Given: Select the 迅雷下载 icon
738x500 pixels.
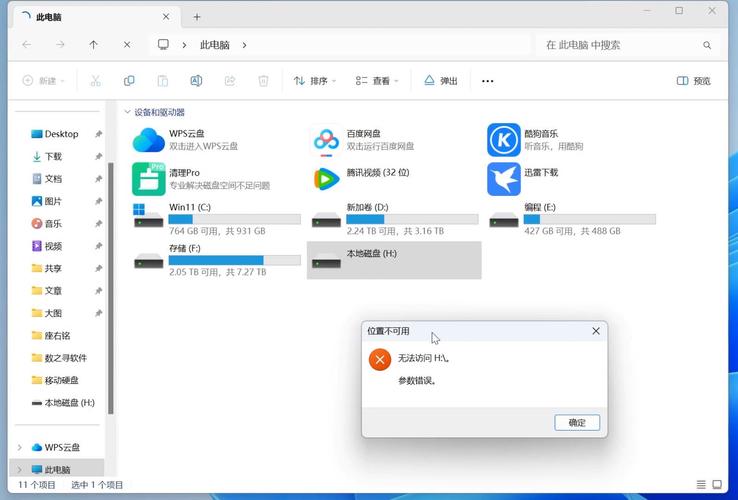Looking at the screenshot, I should (x=504, y=179).
